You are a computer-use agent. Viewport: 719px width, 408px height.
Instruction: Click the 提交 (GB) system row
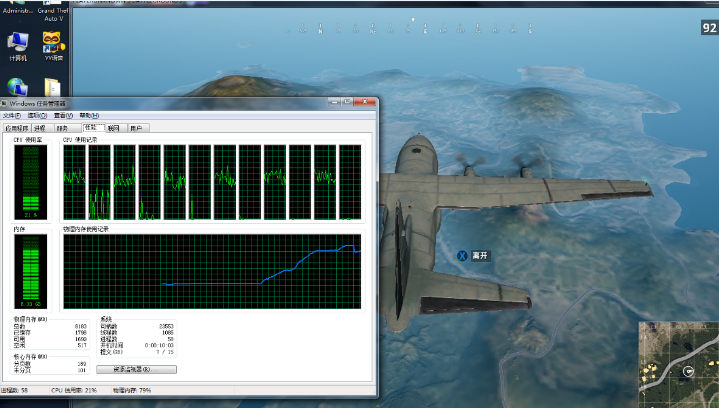point(137,352)
